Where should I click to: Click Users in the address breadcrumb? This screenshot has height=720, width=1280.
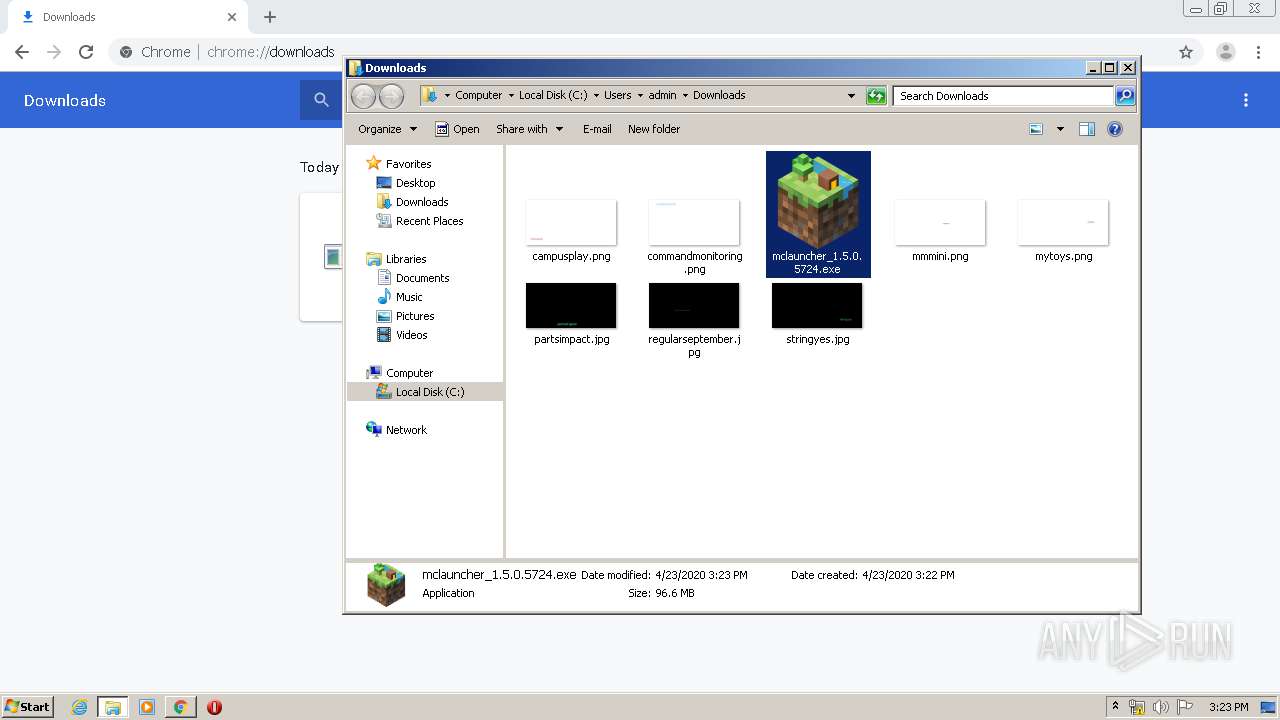click(x=617, y=95)
